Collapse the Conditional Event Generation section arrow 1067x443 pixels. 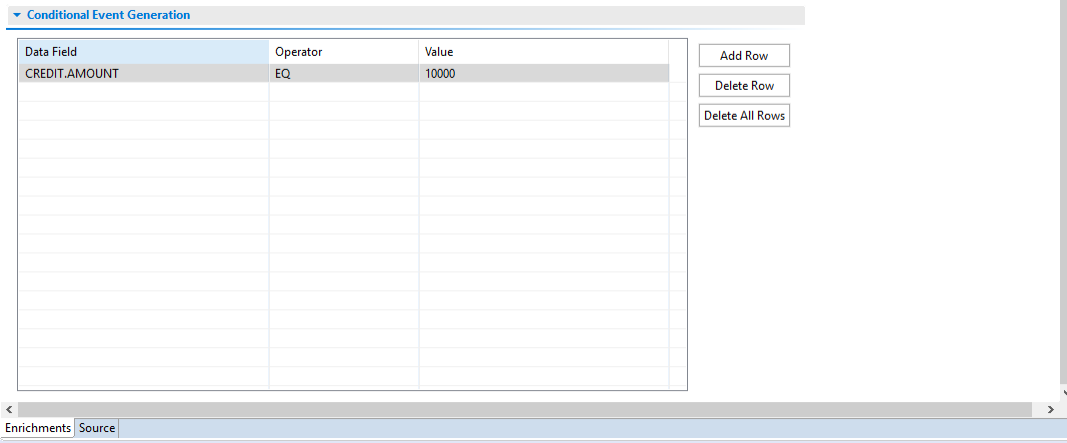point(16,16)
